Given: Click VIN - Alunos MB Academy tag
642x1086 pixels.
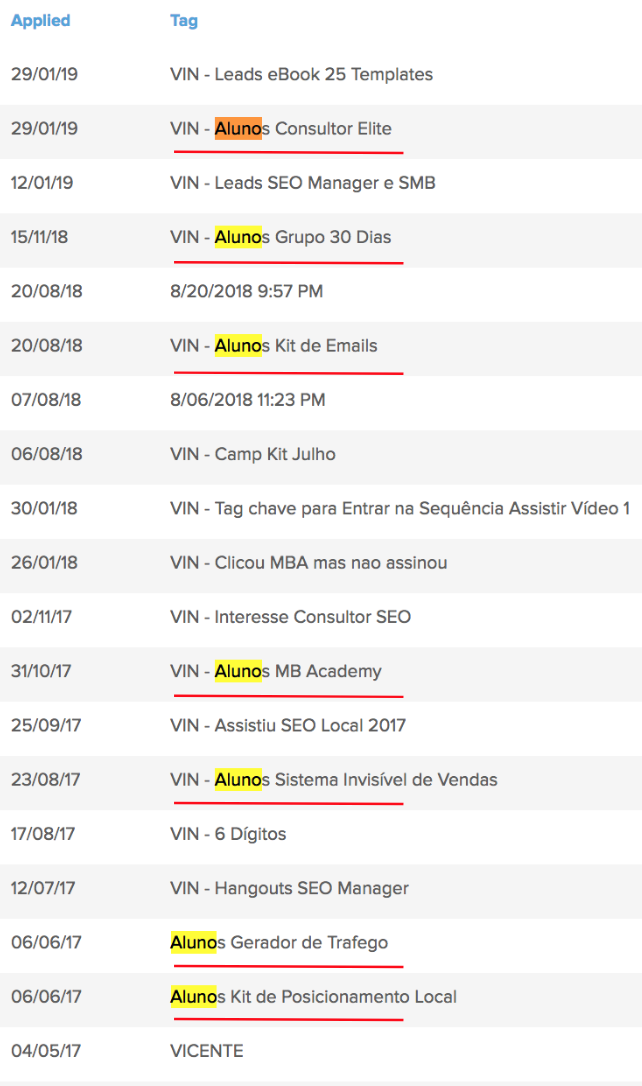Looking at the screenshot, I should click(276, 671).
